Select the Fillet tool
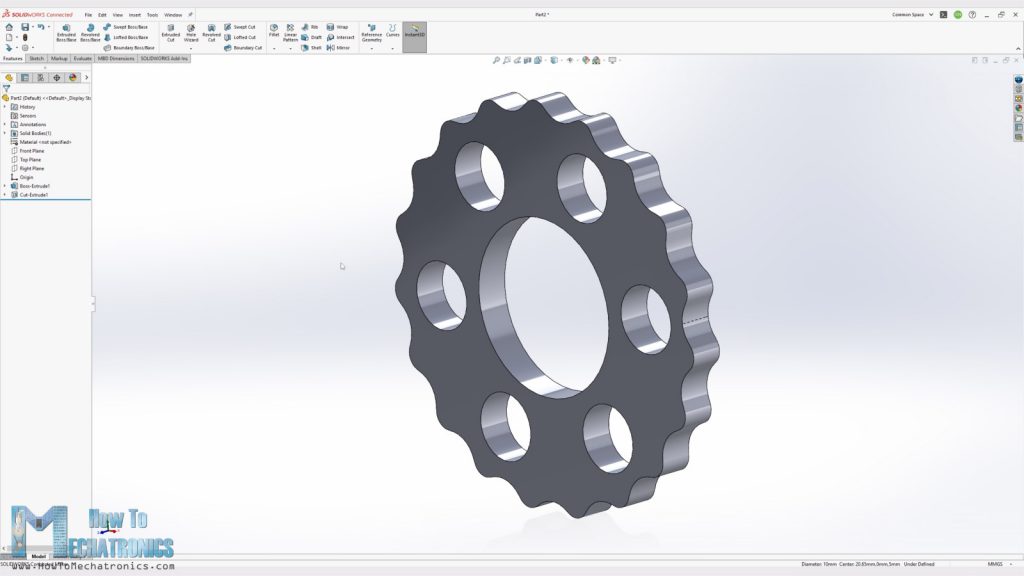This screenshot has width=1024, height=576. click(x=273, y=33)
